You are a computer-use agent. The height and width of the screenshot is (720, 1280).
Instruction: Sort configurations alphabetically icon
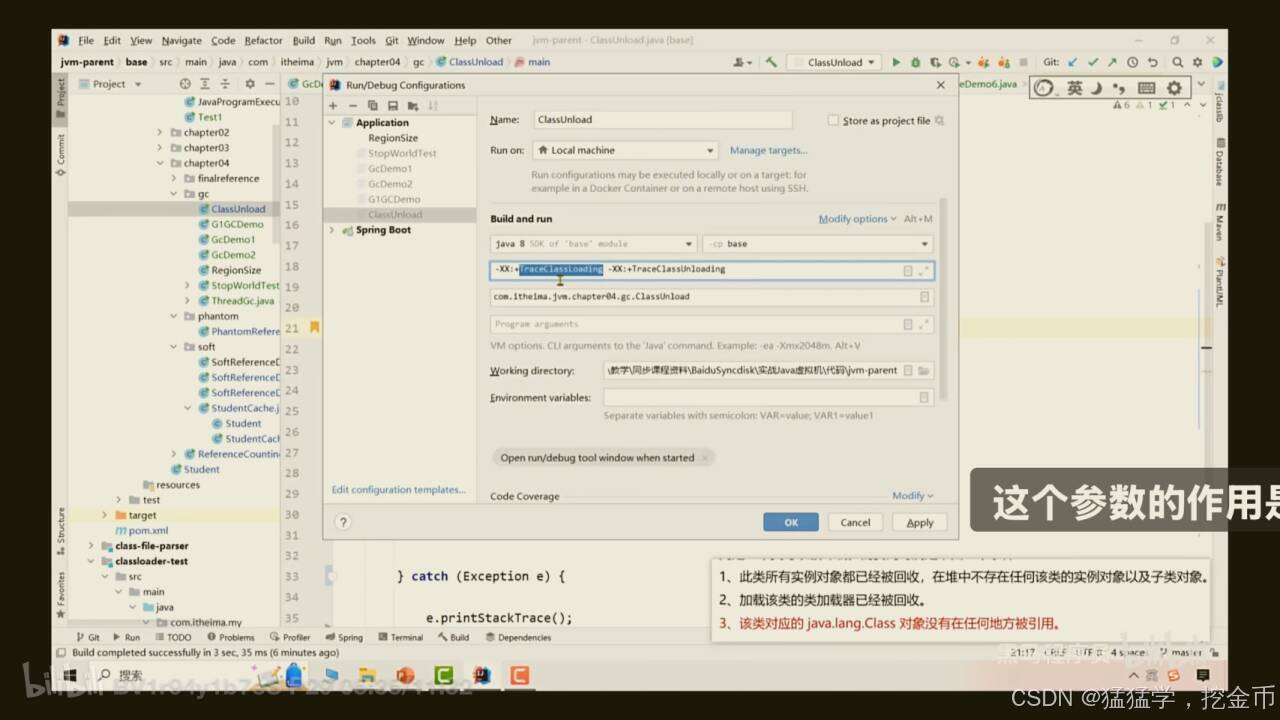point(433,105)
